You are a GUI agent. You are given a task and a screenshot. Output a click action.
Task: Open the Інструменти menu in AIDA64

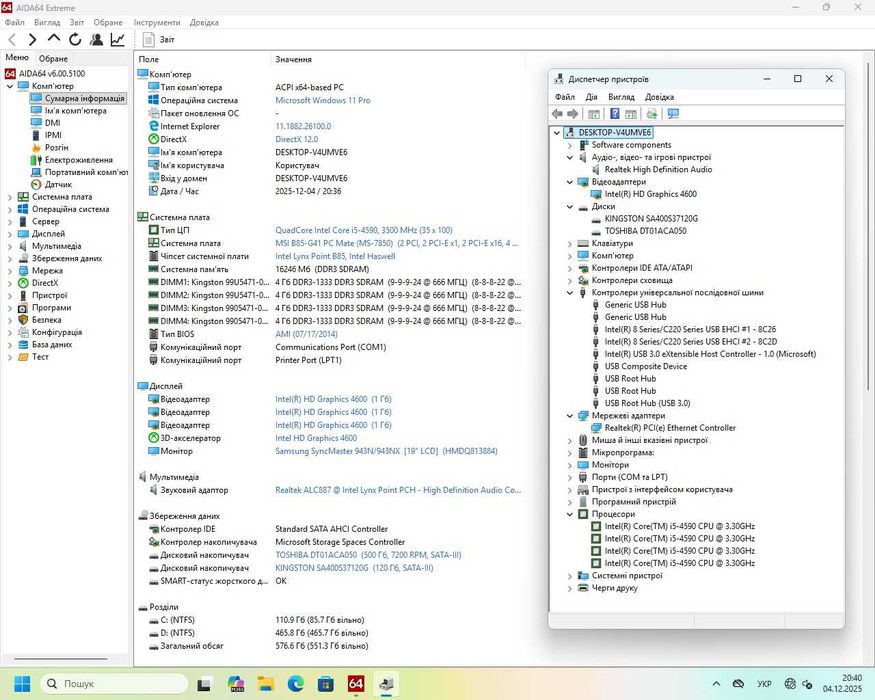(157, 22)
